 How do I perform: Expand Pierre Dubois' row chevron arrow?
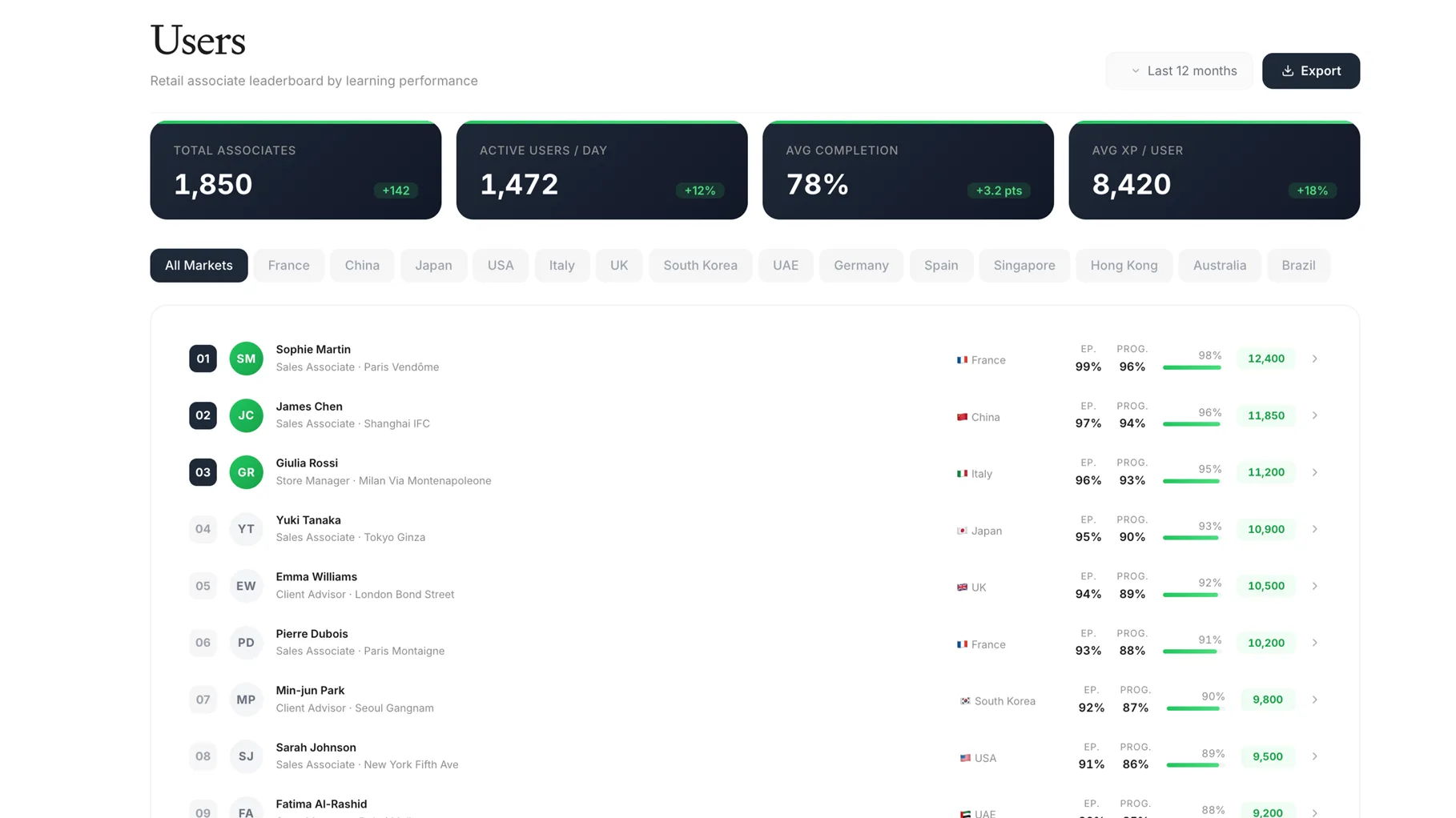tap(1314, 643)
